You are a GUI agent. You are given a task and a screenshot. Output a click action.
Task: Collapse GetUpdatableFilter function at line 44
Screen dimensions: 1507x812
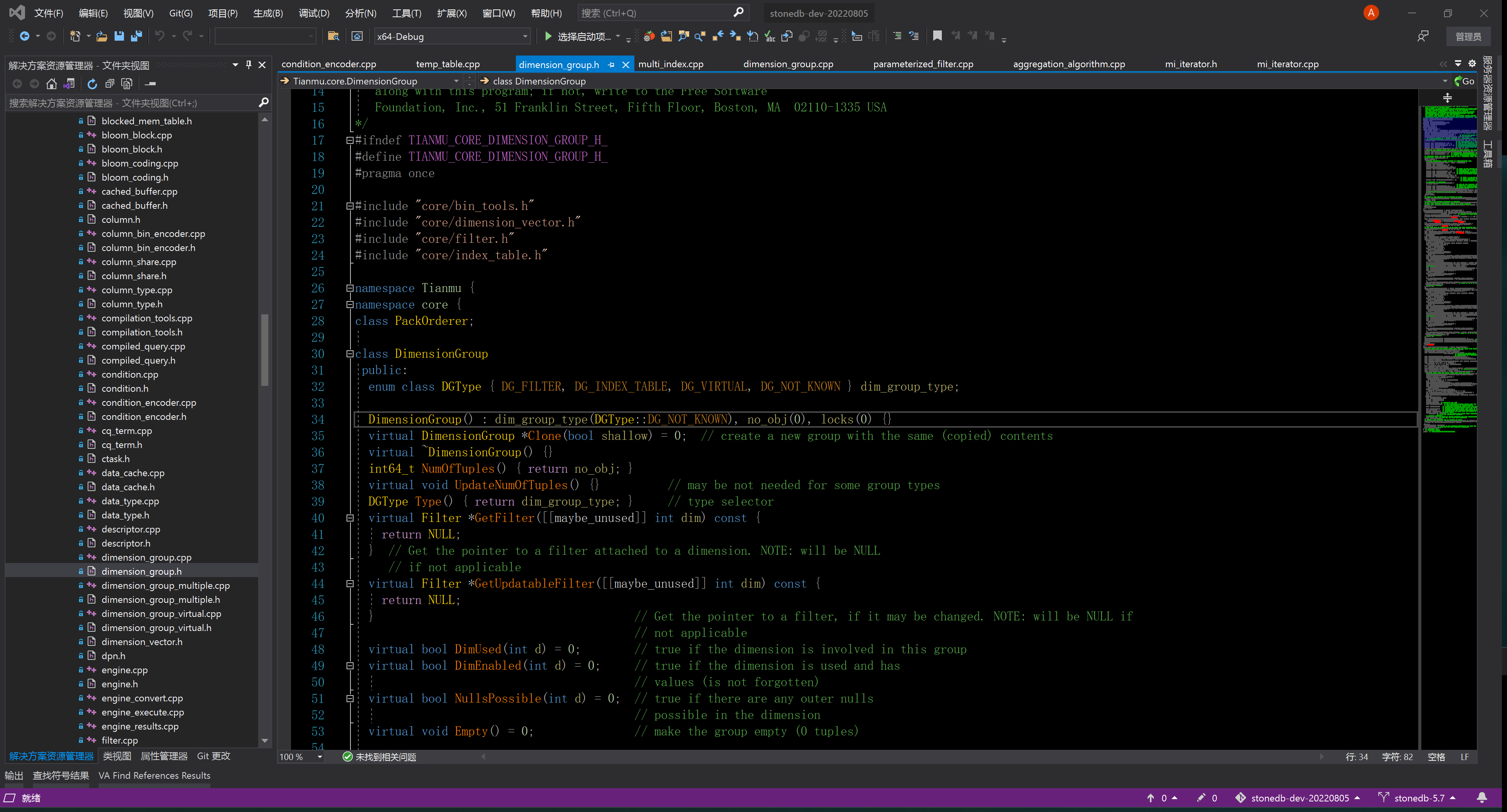tap(350, 583)
